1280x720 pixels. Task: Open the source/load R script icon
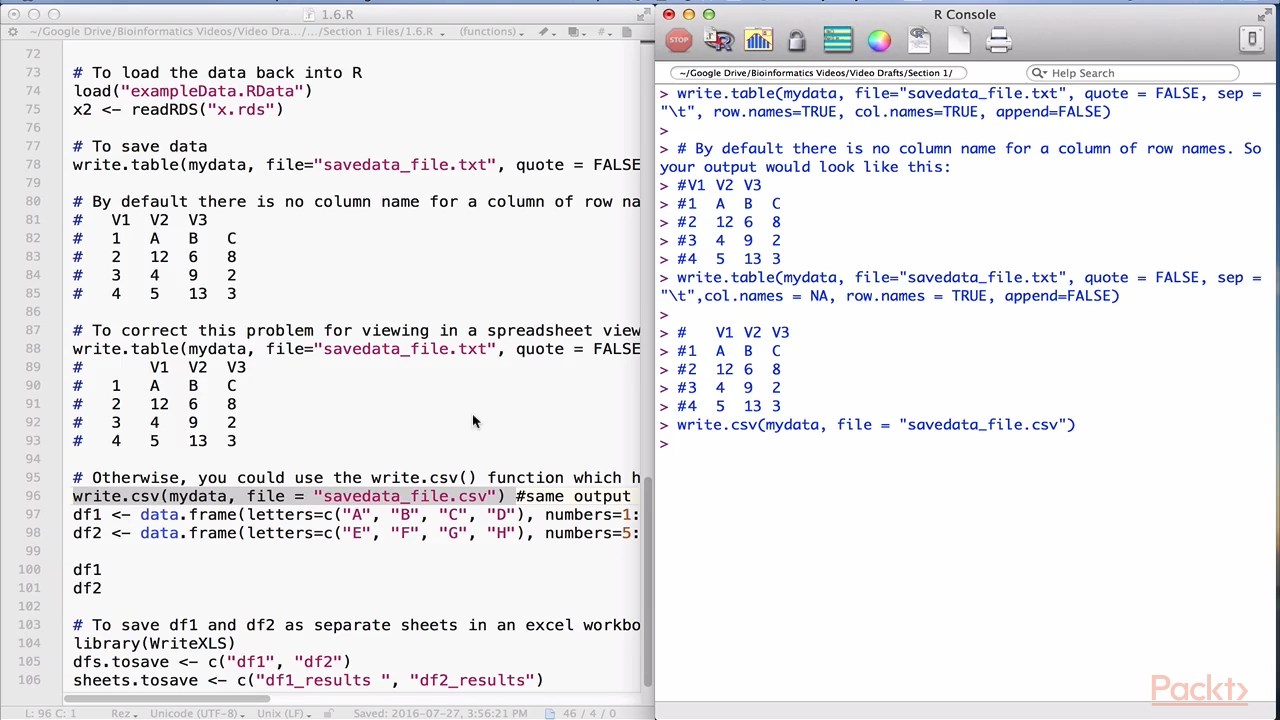coord(719,41)
